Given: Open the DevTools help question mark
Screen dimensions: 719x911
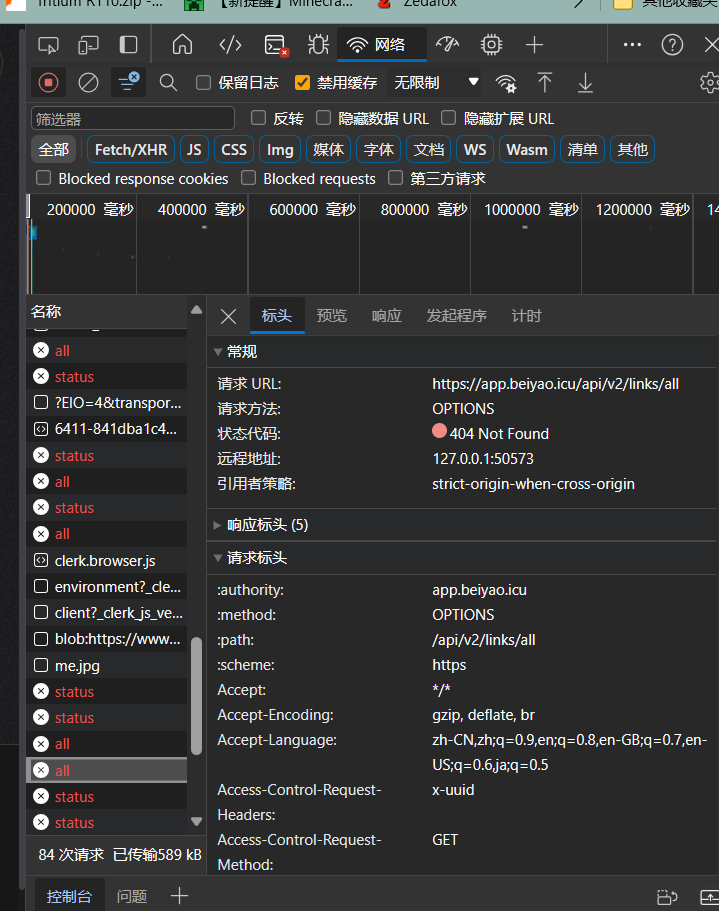Looking at the screenshot, I should [x=672, y=45].
